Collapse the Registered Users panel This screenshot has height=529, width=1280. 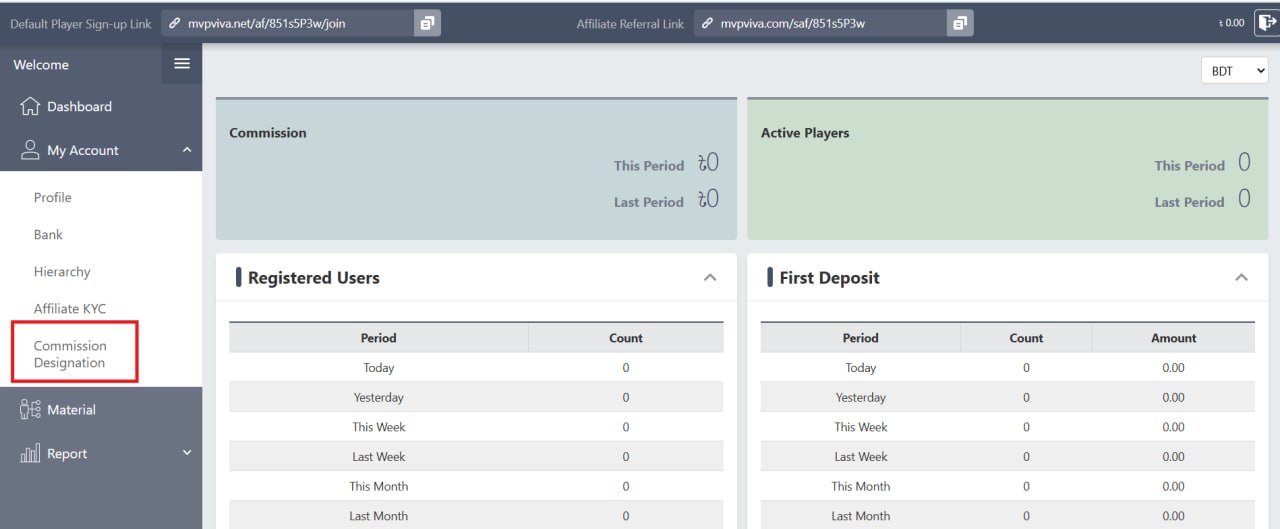710,278
